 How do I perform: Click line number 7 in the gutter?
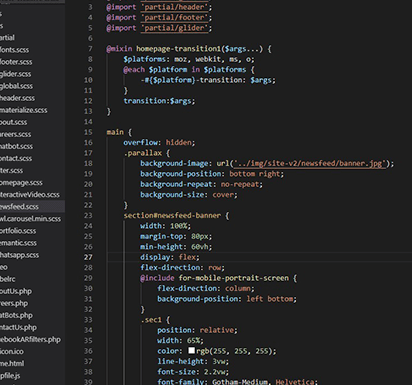(x=90, y=49)
